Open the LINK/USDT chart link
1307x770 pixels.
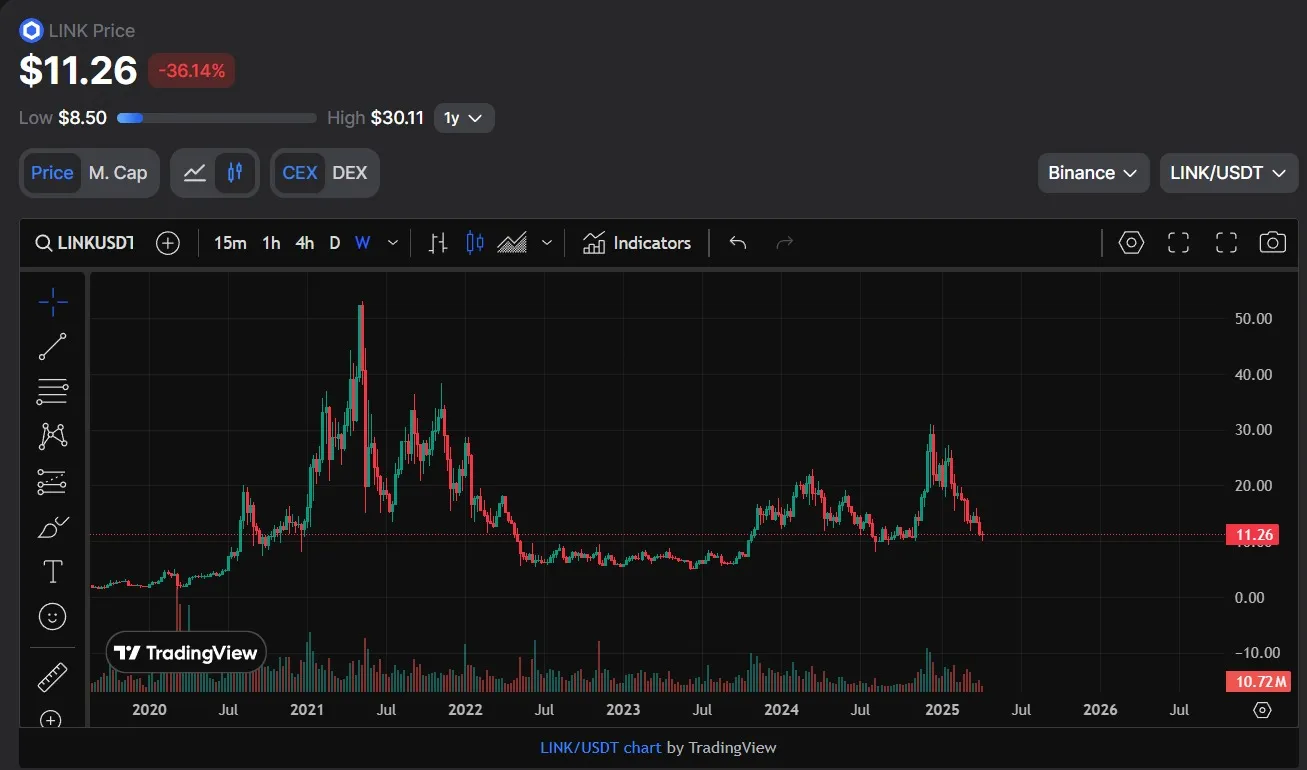600,747
